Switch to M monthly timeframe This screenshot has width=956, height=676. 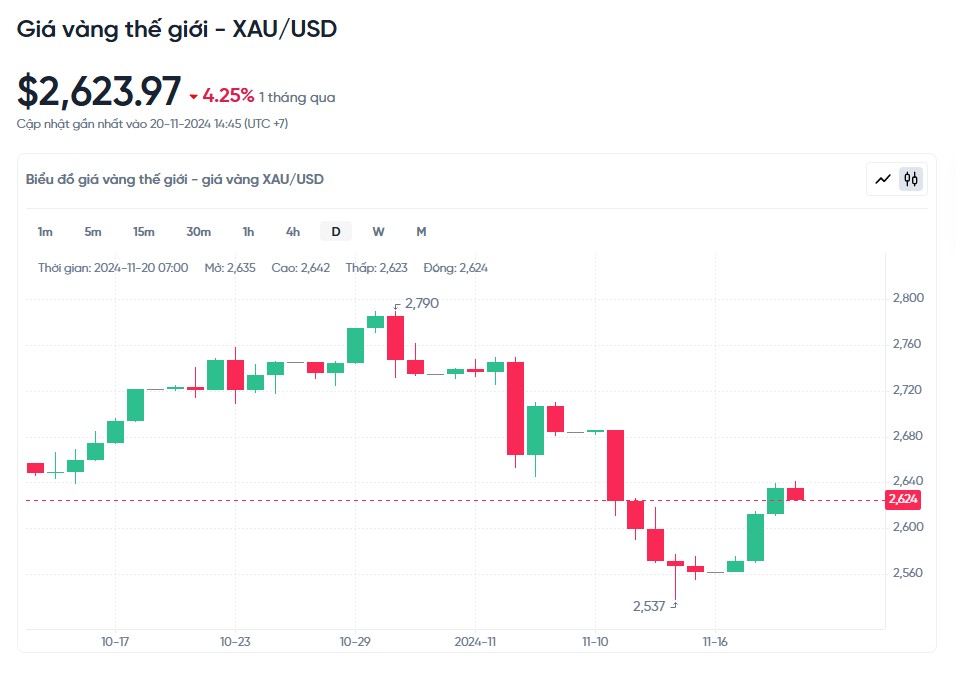click(x=421, y=232)
